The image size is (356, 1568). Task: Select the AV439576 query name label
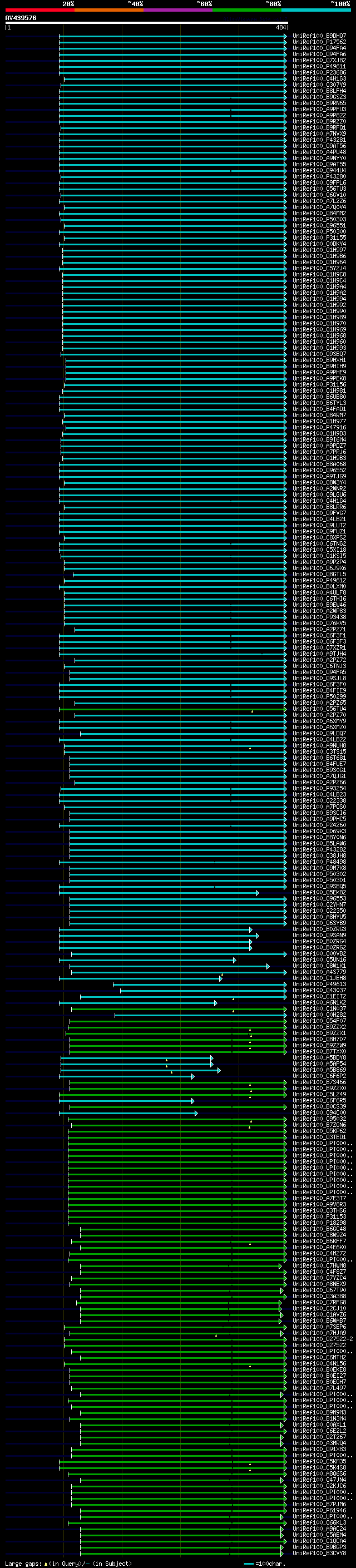point(21,18)
